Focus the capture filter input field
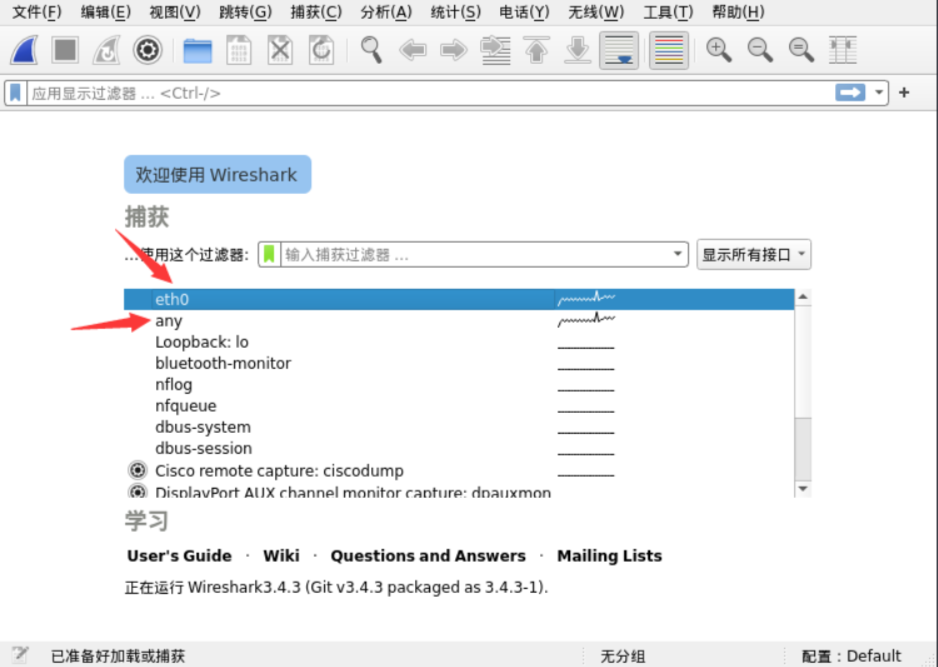The height and width of the screenshot is (667, 938). pos(476,255)
